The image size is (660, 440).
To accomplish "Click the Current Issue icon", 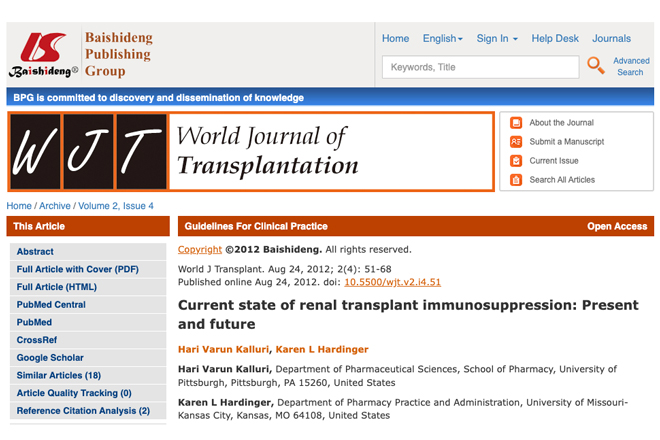I will (x=516, y=161).
